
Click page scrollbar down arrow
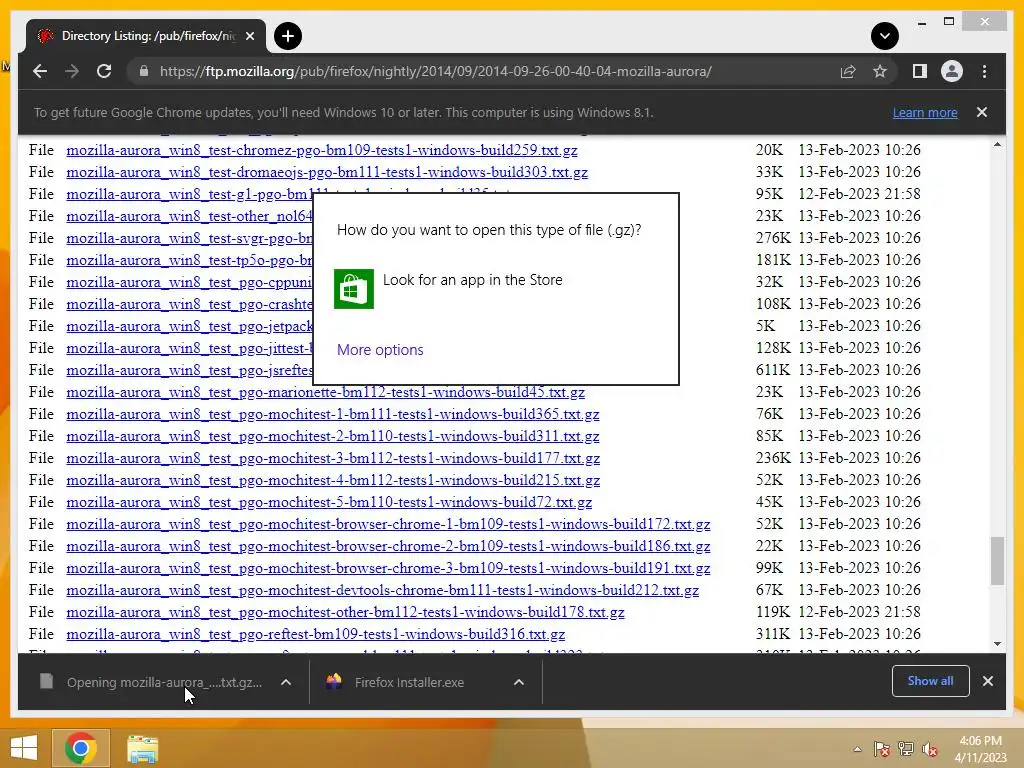[997, 644]
